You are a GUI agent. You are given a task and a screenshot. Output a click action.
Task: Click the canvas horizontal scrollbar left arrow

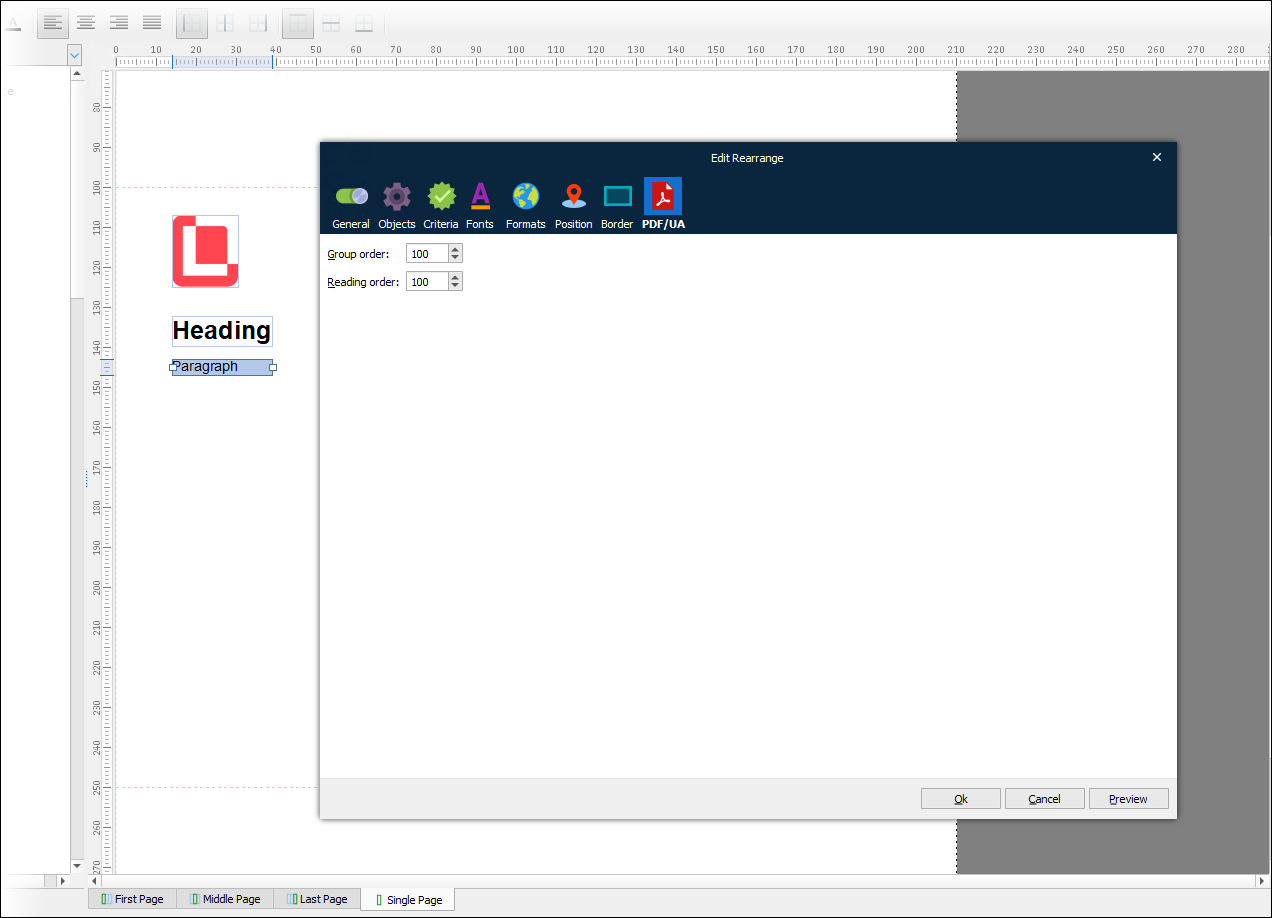(x=95, y=881)
